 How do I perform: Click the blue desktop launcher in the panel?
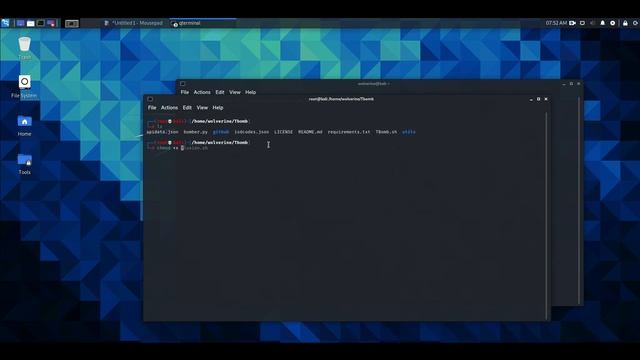[x=20, y=23]
